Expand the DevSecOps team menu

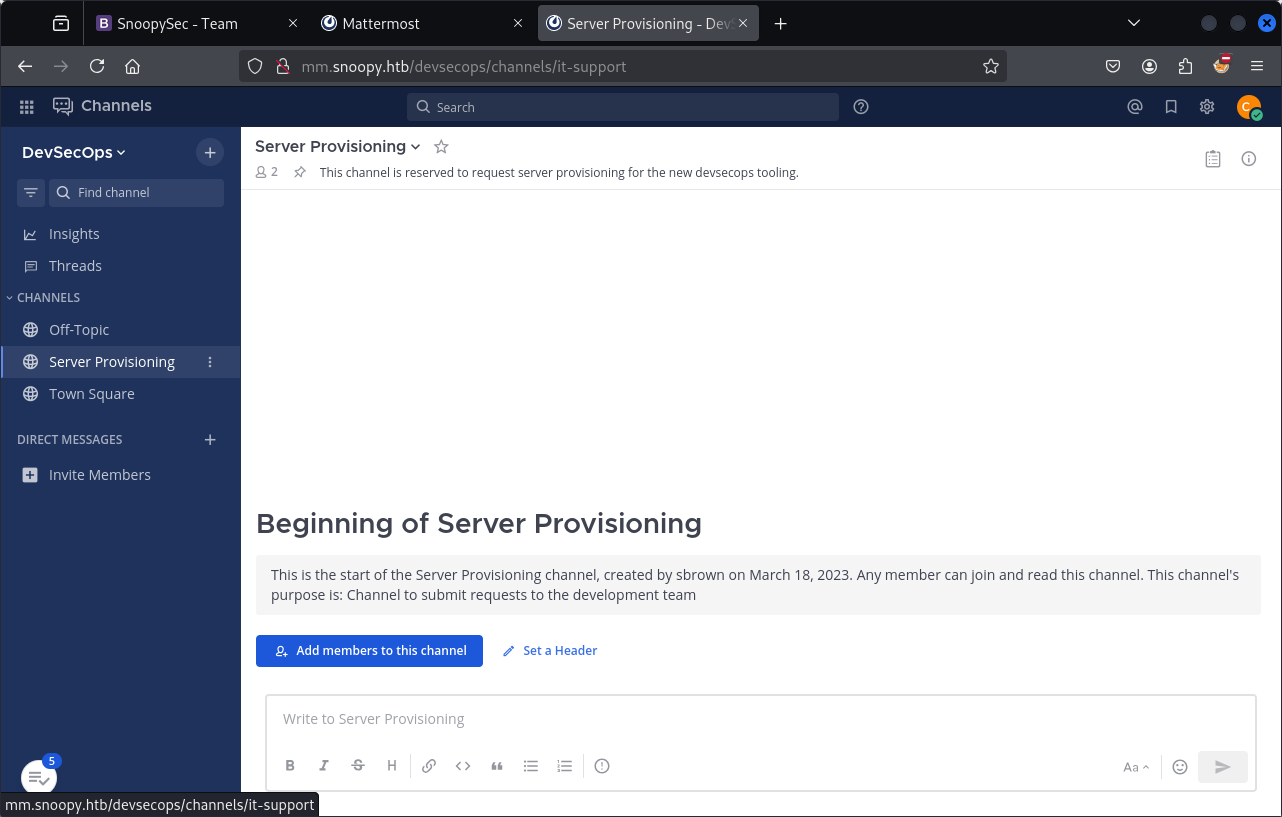click(x=74, y=152)
